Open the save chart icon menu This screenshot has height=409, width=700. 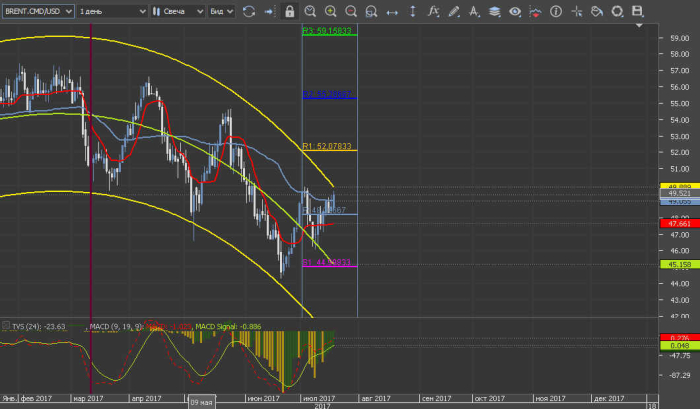(638, 11)
